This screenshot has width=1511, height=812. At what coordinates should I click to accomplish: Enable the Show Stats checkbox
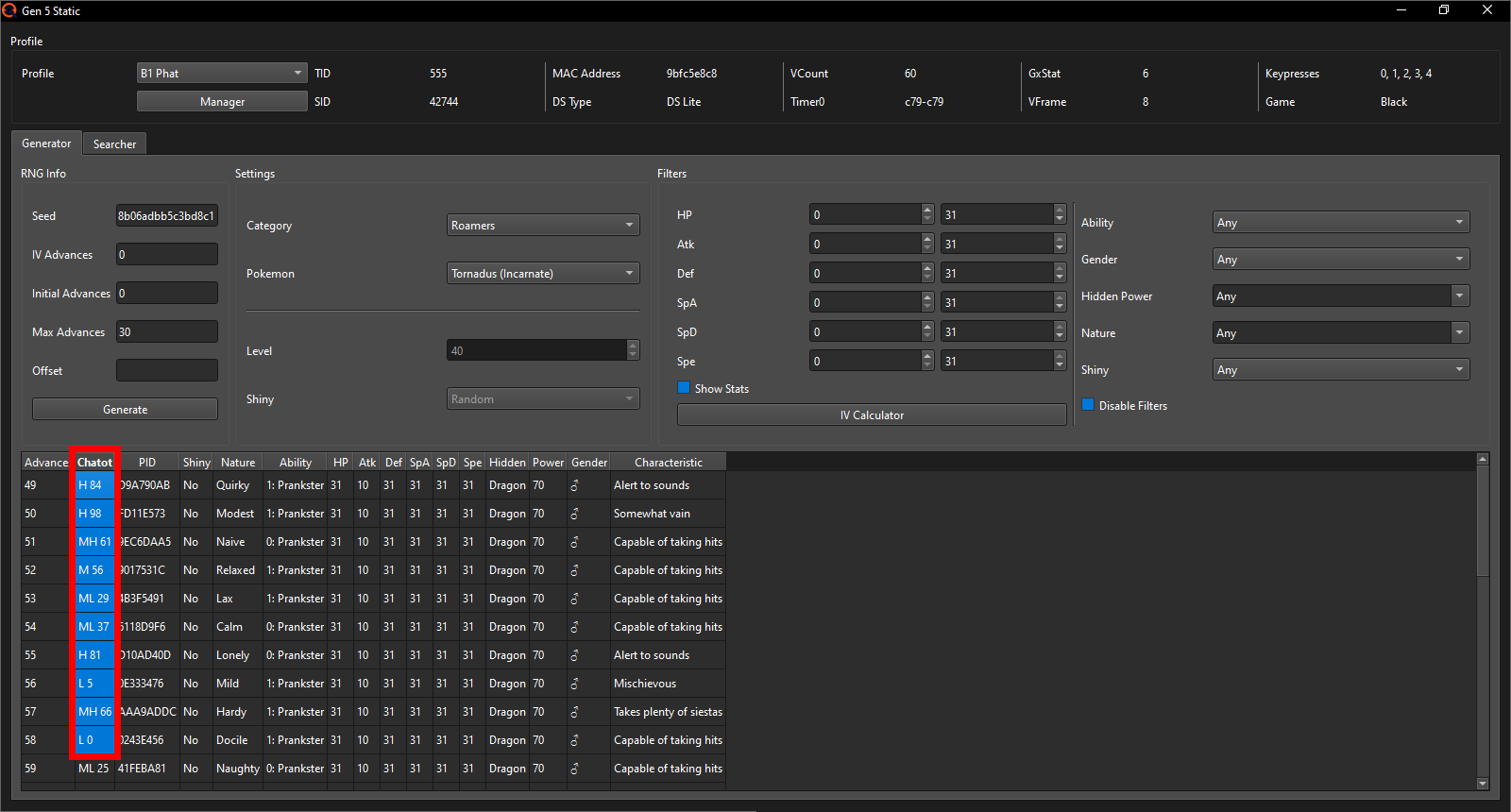tap(684, 388)
